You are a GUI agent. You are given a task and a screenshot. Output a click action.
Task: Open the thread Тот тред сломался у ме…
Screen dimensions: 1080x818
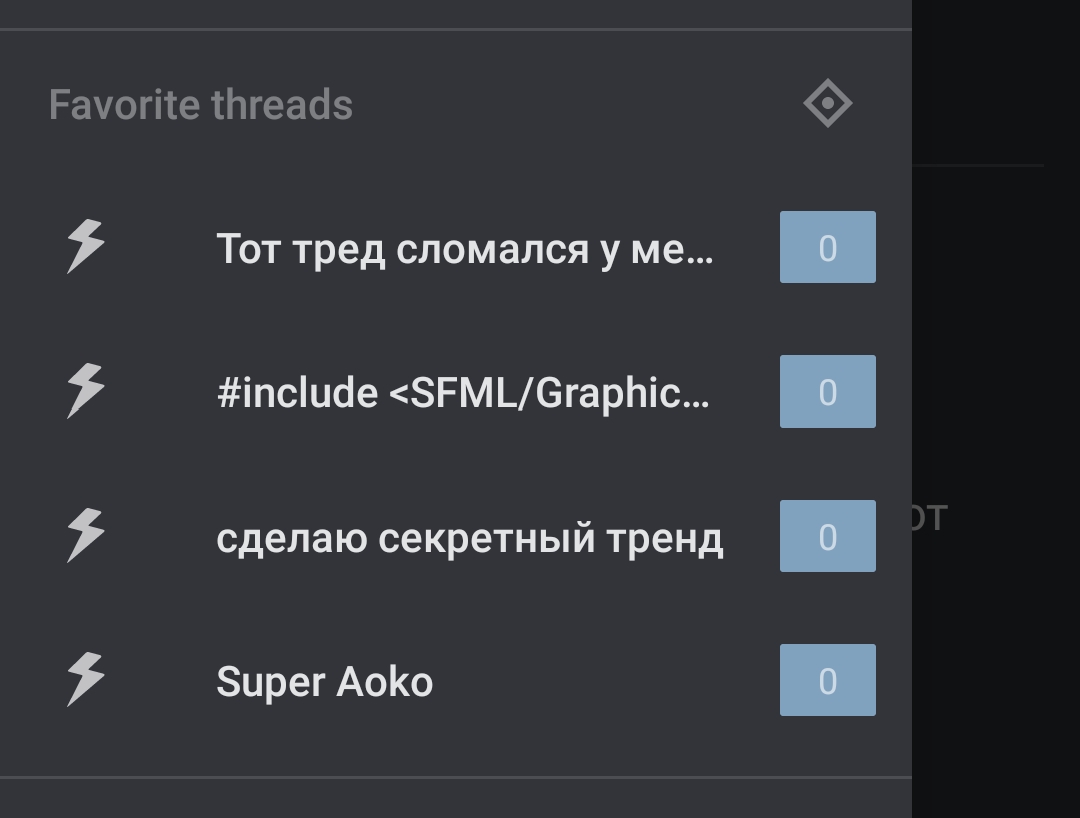pyautogui.click(x=464, y=248)
